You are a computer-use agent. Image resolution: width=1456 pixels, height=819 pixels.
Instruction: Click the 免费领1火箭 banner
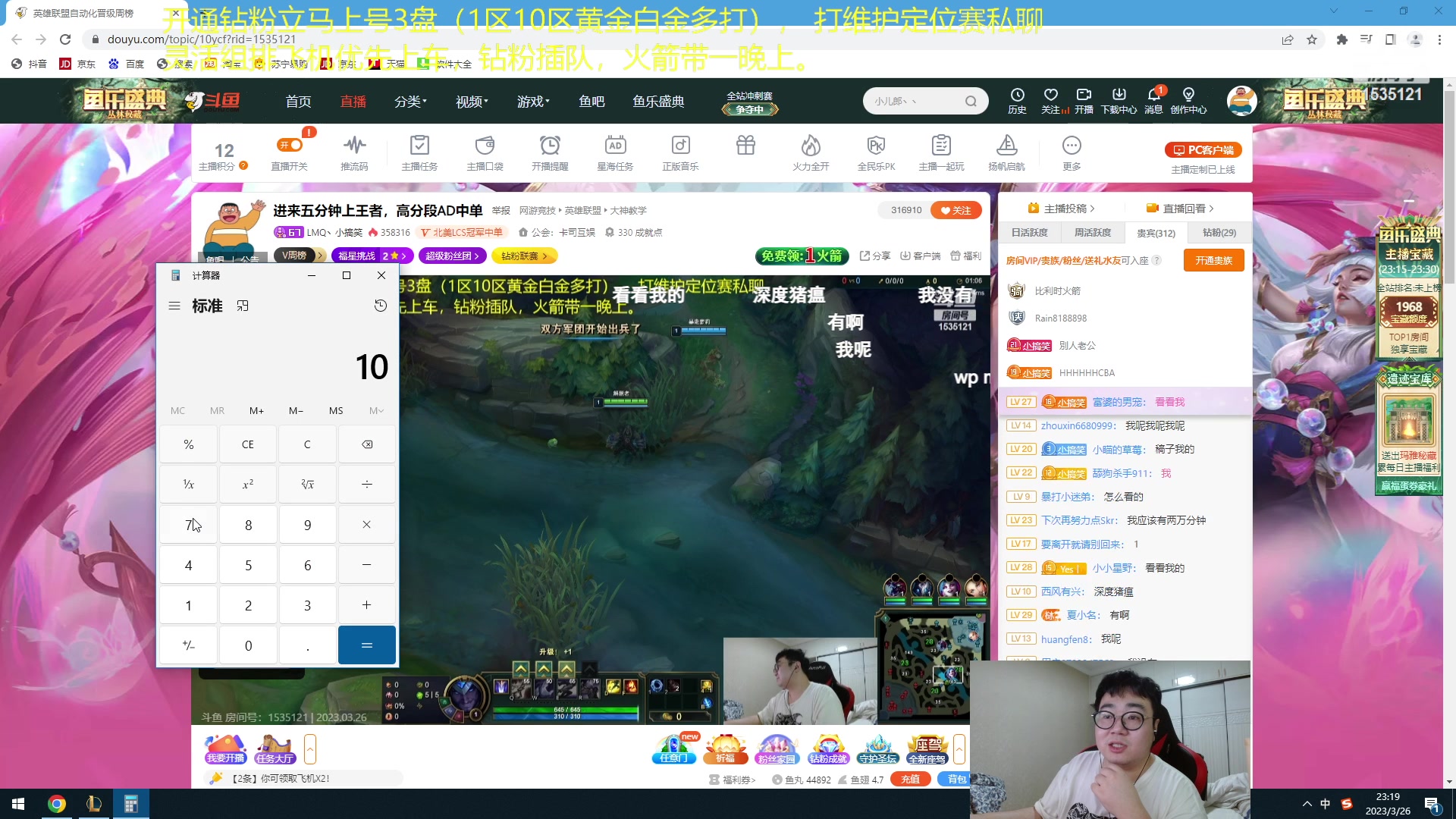[x=802, y=256]
